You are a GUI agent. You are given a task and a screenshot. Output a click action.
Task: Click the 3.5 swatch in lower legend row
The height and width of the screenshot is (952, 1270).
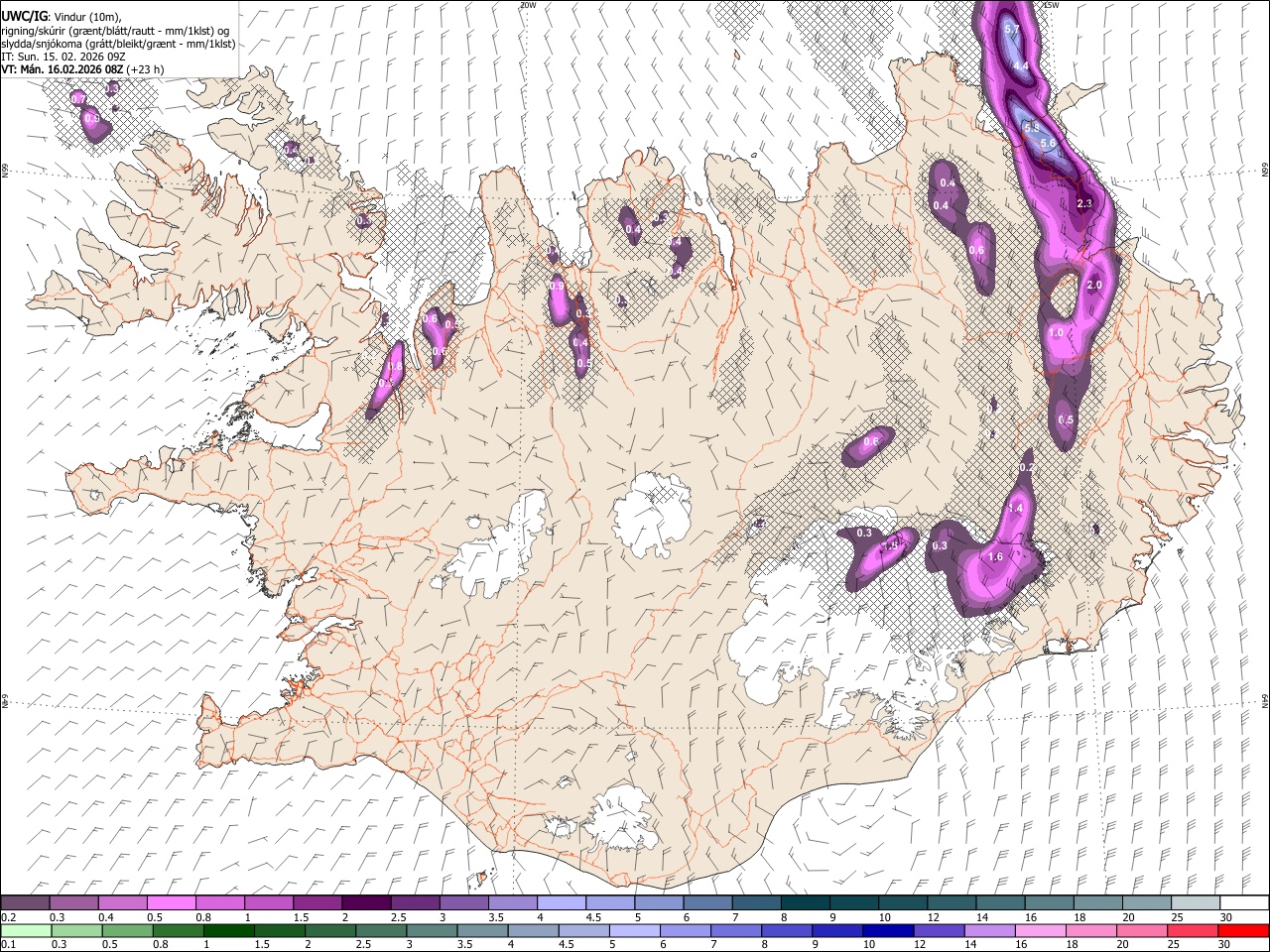pos(482,931)
